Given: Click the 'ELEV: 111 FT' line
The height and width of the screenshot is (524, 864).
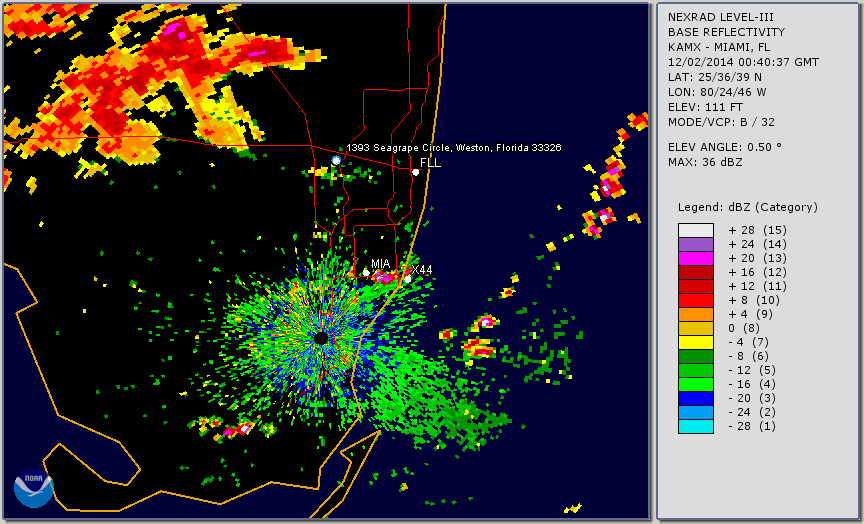Looking at the screenshot, I should [705, 107].
